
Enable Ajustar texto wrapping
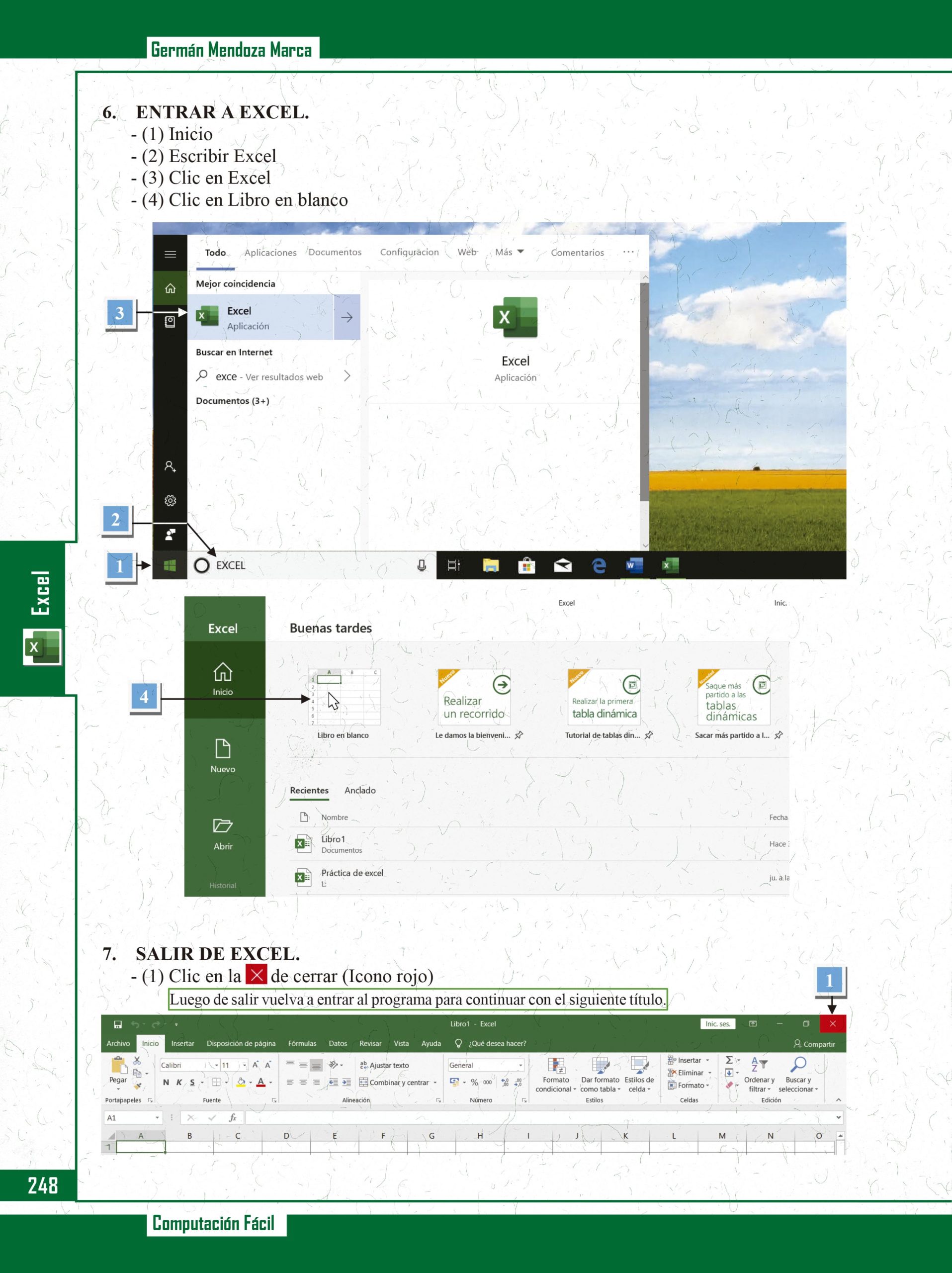coord(384,1065)
